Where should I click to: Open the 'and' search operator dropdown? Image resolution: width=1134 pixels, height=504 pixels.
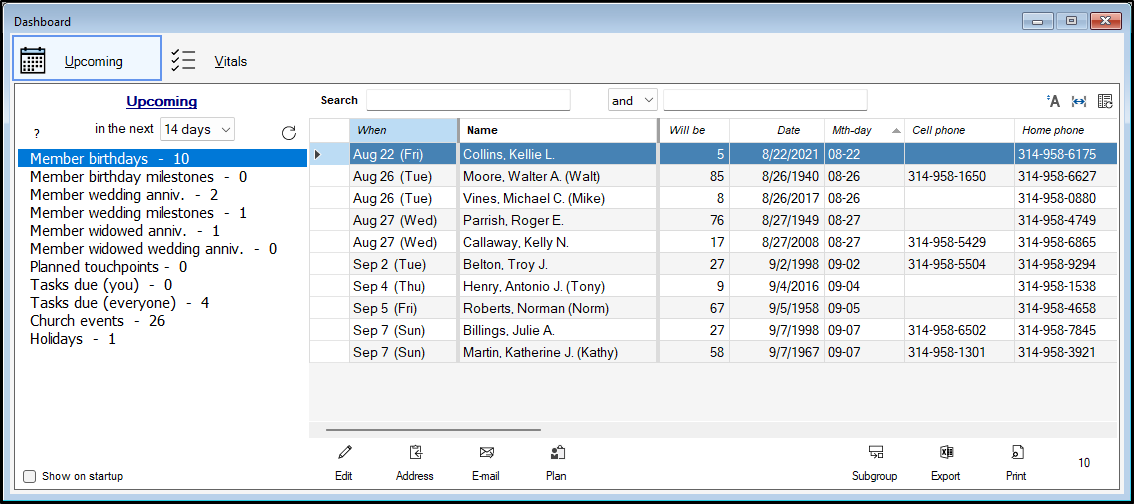[632, 100]
